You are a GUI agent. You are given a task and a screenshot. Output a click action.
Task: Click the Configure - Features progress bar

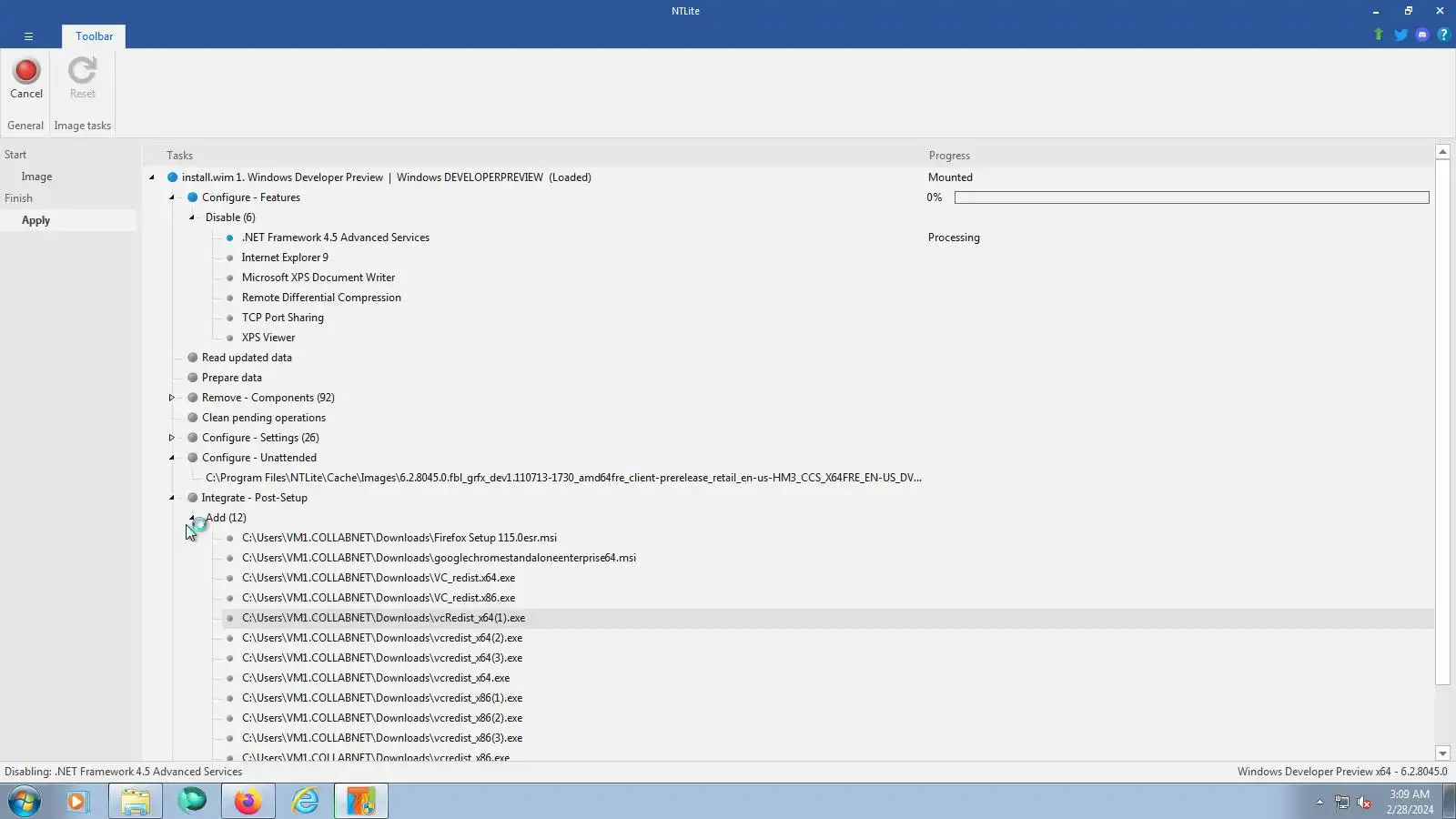[x=1191, y=197]
